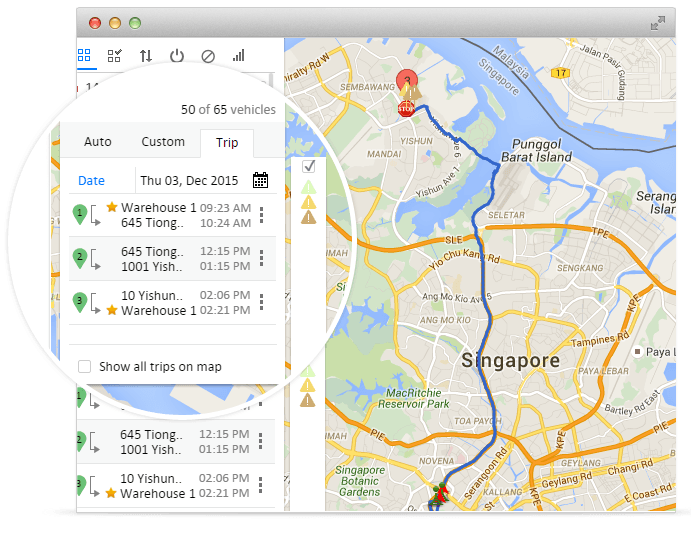Click MacRitchie Reservoir Park label on map
Viewport: 691px width, 550px height.
413,398
